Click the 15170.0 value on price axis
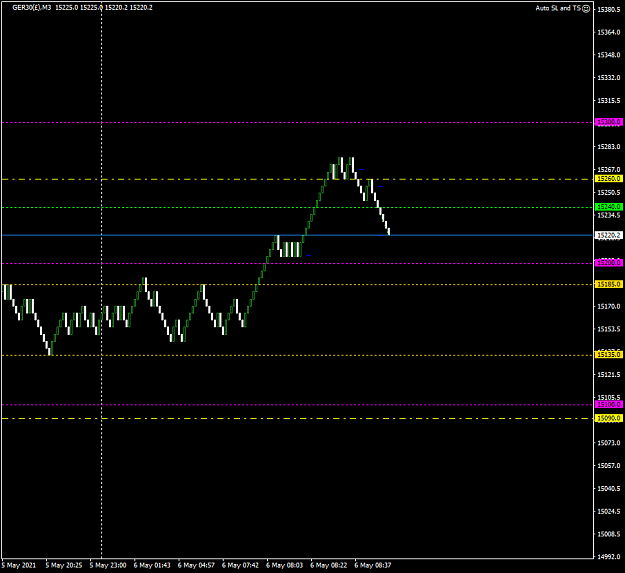Screen dimensions: 625x573 click(609, 306)
